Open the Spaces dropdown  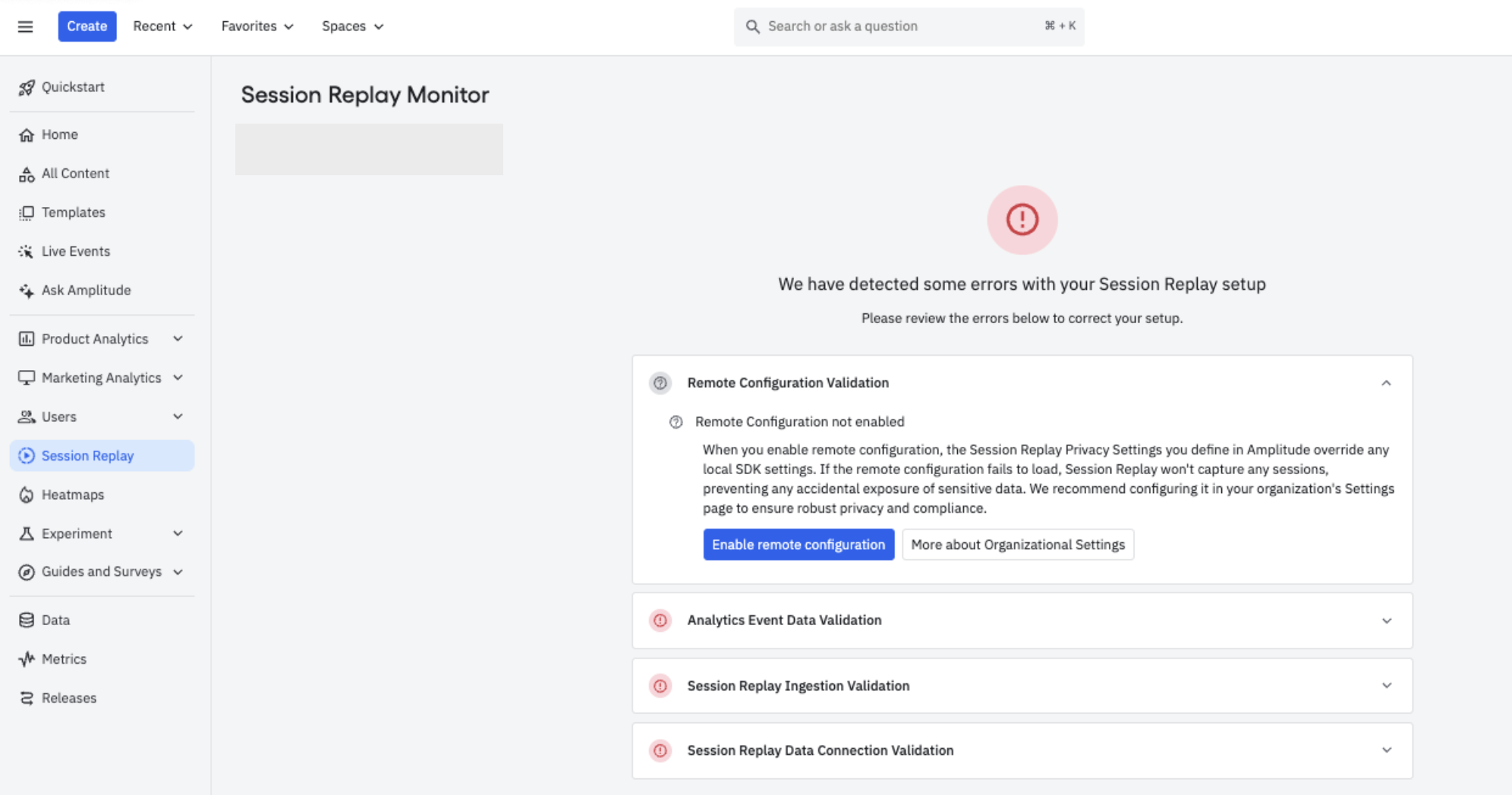click(x=352, y=27)
